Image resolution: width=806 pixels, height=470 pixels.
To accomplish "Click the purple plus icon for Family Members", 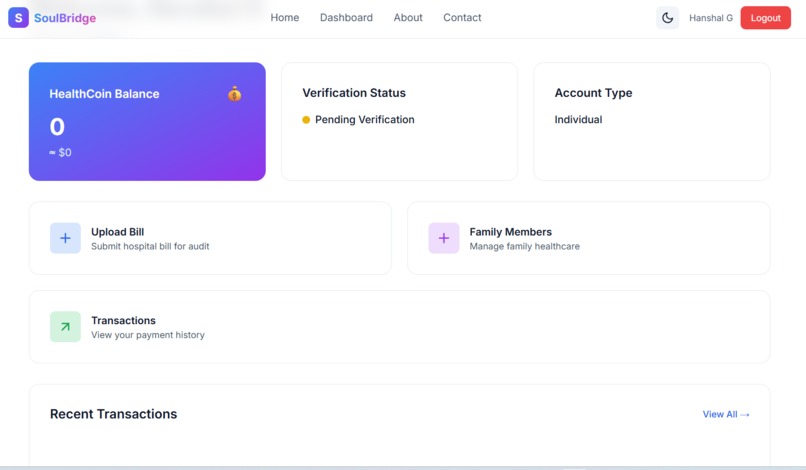I will (x=444, y=238).
